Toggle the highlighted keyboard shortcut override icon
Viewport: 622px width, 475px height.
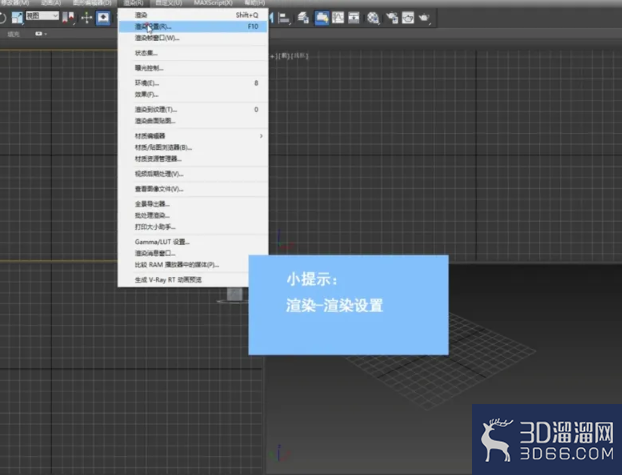(103, 17)
